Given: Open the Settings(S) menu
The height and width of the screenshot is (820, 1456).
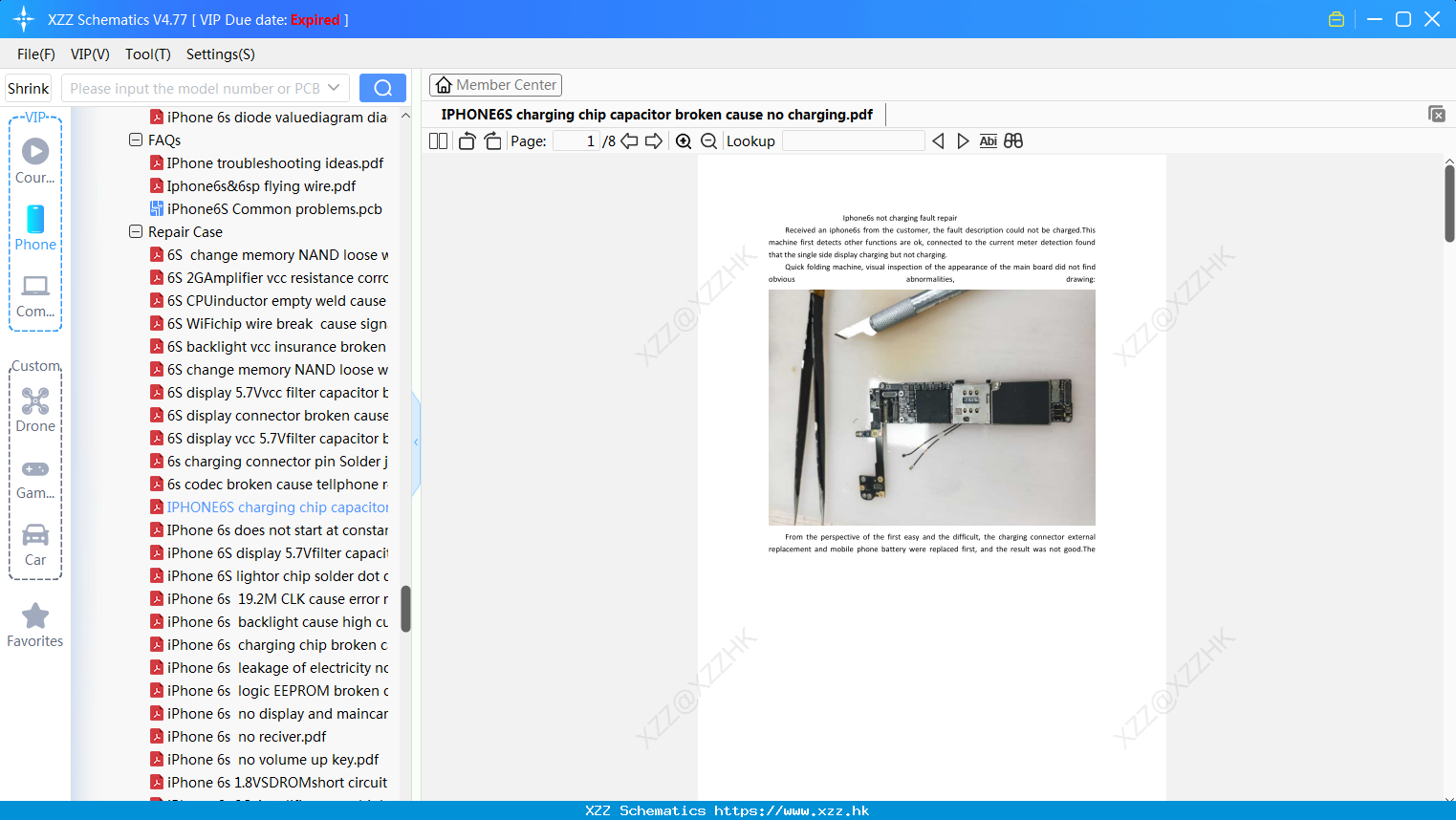Looking at the screenshot, I should pyautogui.click(x=221, y=54).
